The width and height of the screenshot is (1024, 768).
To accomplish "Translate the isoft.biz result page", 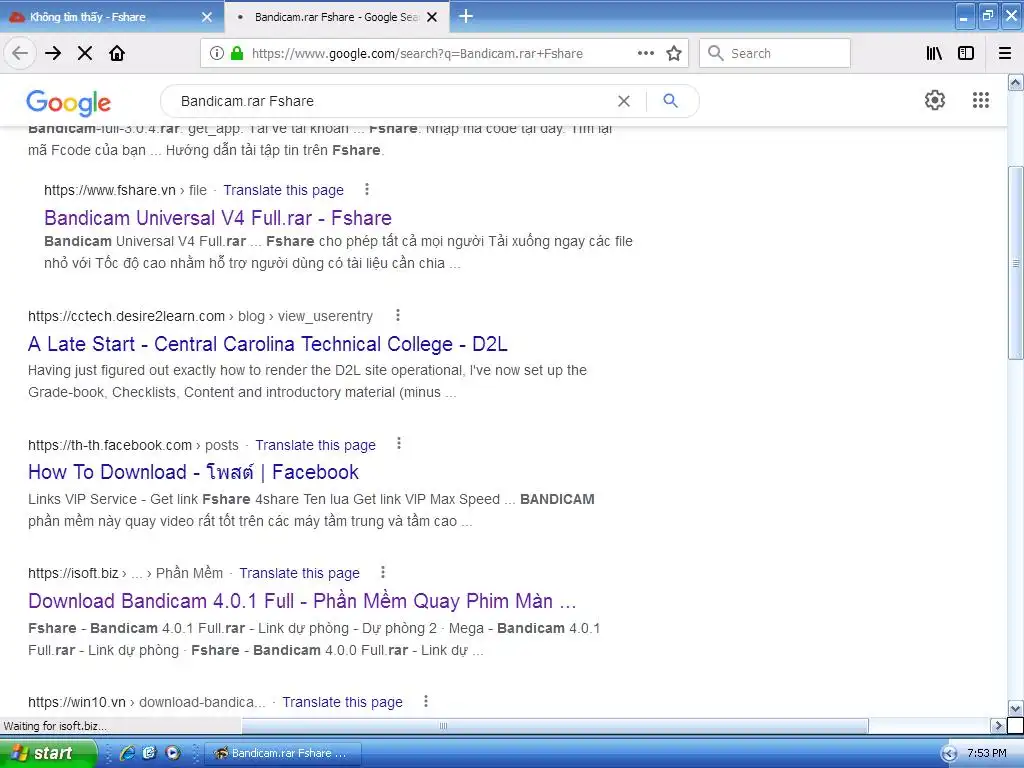I will (299, 573).
